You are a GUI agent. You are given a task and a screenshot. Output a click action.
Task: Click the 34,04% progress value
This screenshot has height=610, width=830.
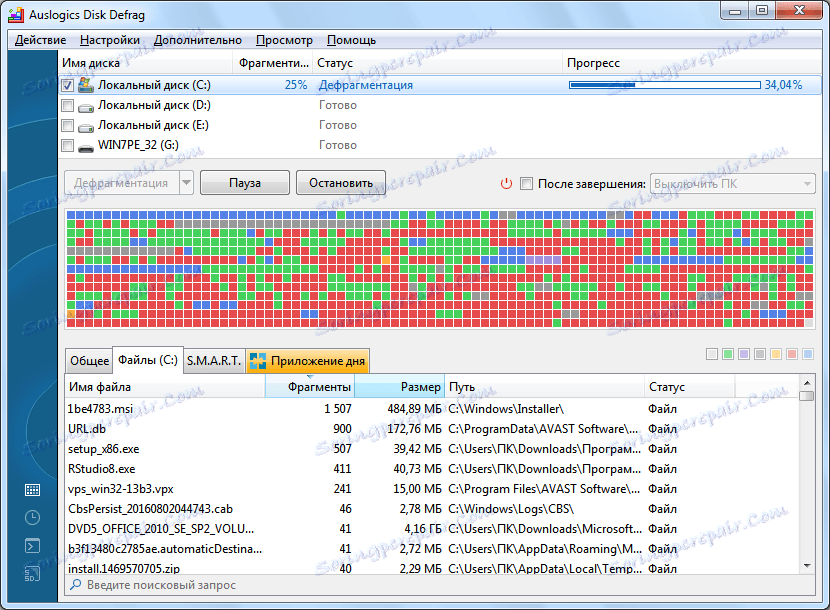tap(783, 85)
